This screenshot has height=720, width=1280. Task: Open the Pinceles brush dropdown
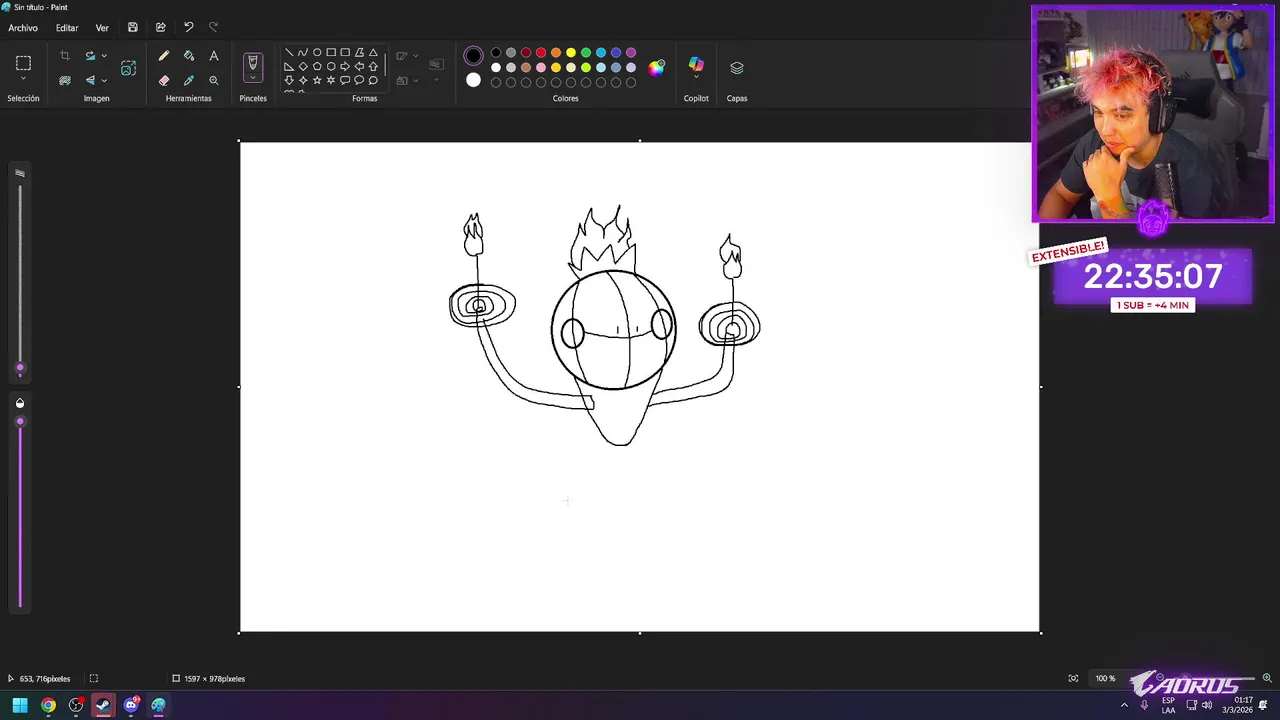[x=252, y=77]
